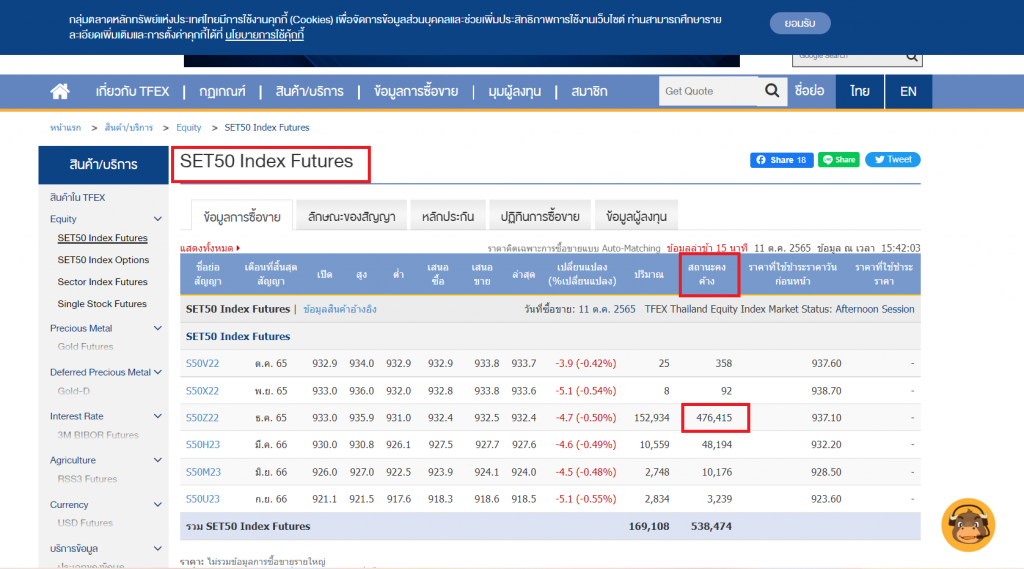Share the page via LINE Share button

pos(839,160)
